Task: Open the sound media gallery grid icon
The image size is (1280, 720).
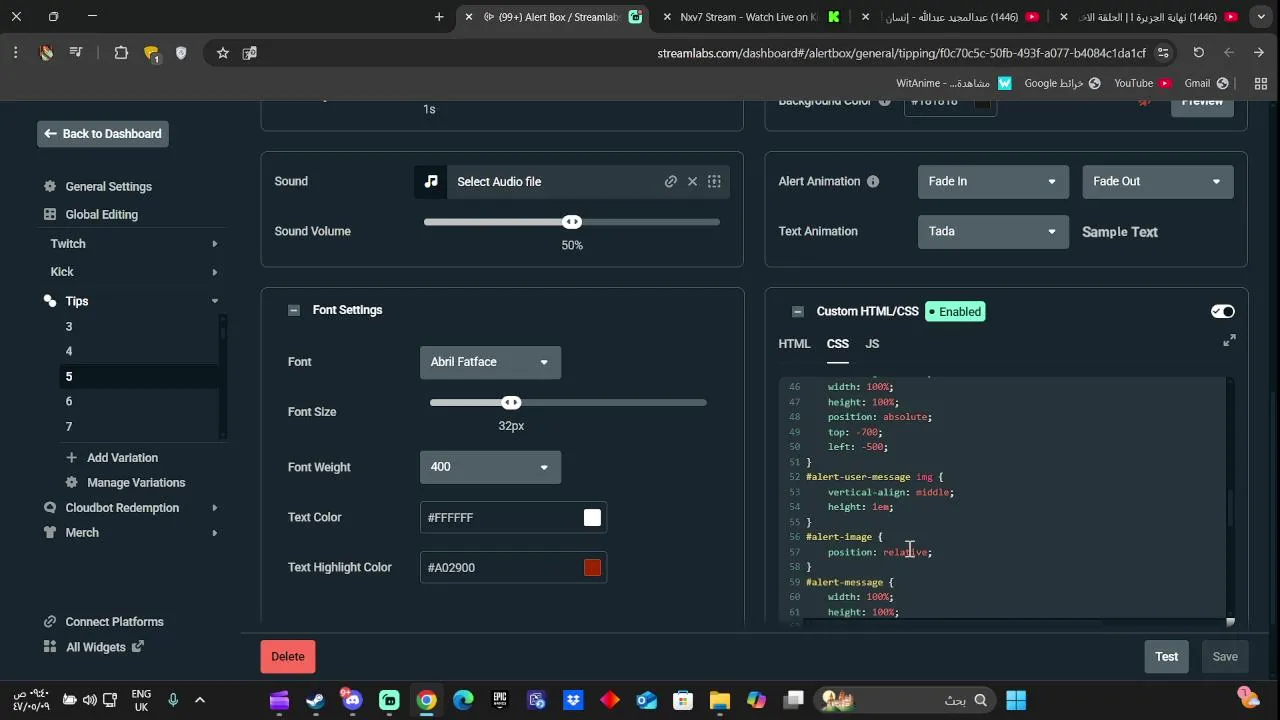Action: tap(714, 181)
